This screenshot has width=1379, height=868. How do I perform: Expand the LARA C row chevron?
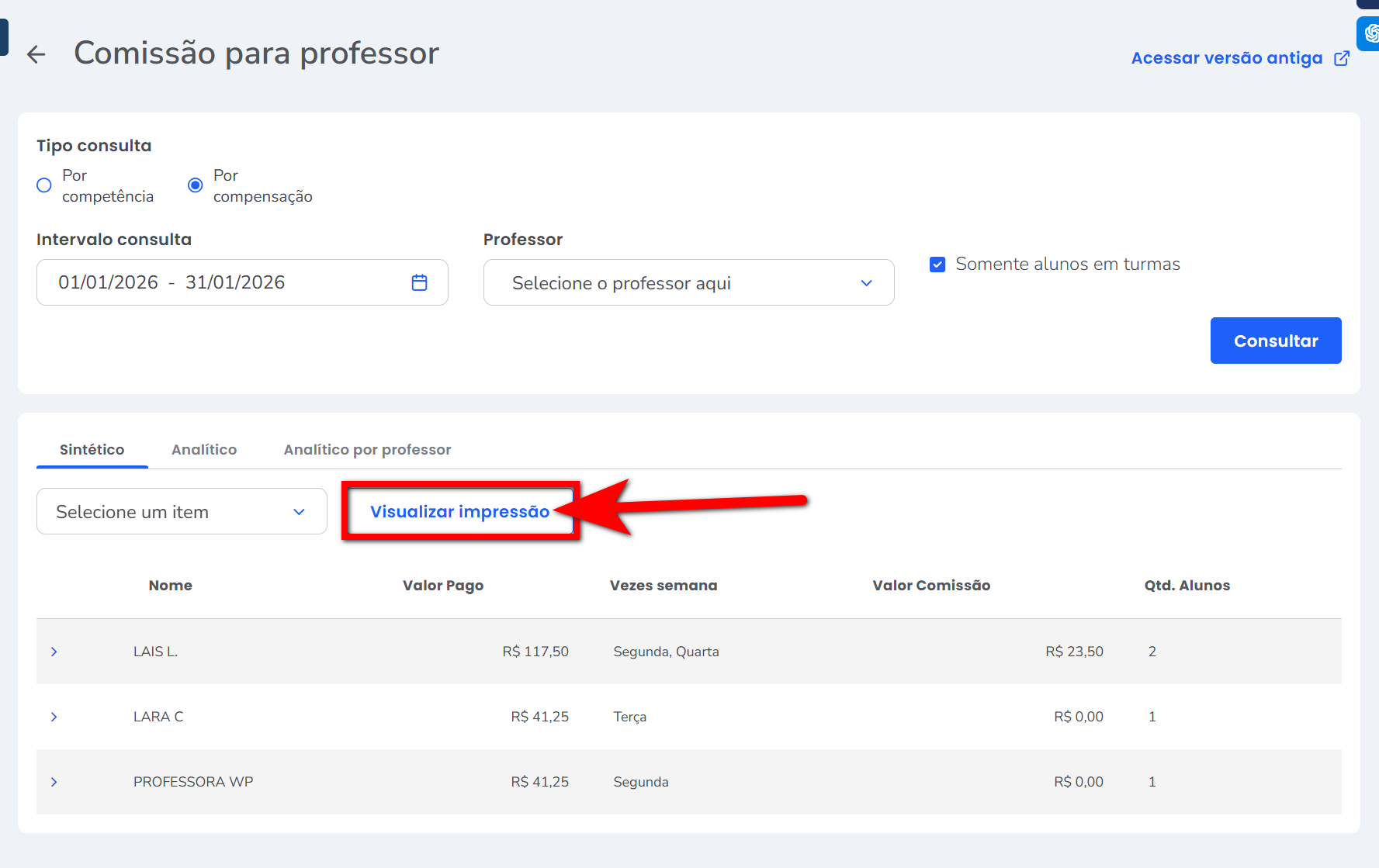coord(54,717)
